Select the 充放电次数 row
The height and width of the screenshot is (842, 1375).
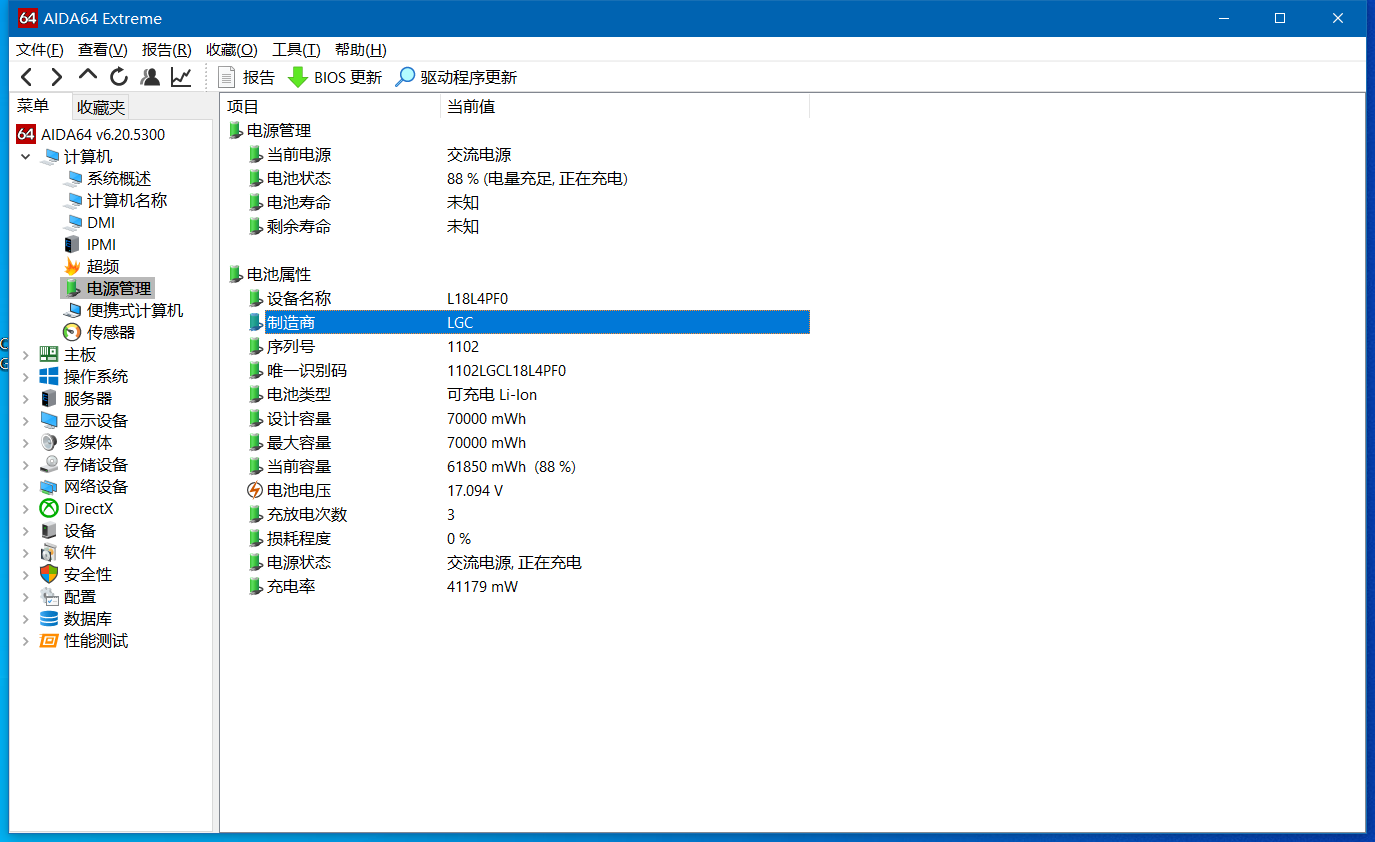pyautogui.click(x=528, y=514)
